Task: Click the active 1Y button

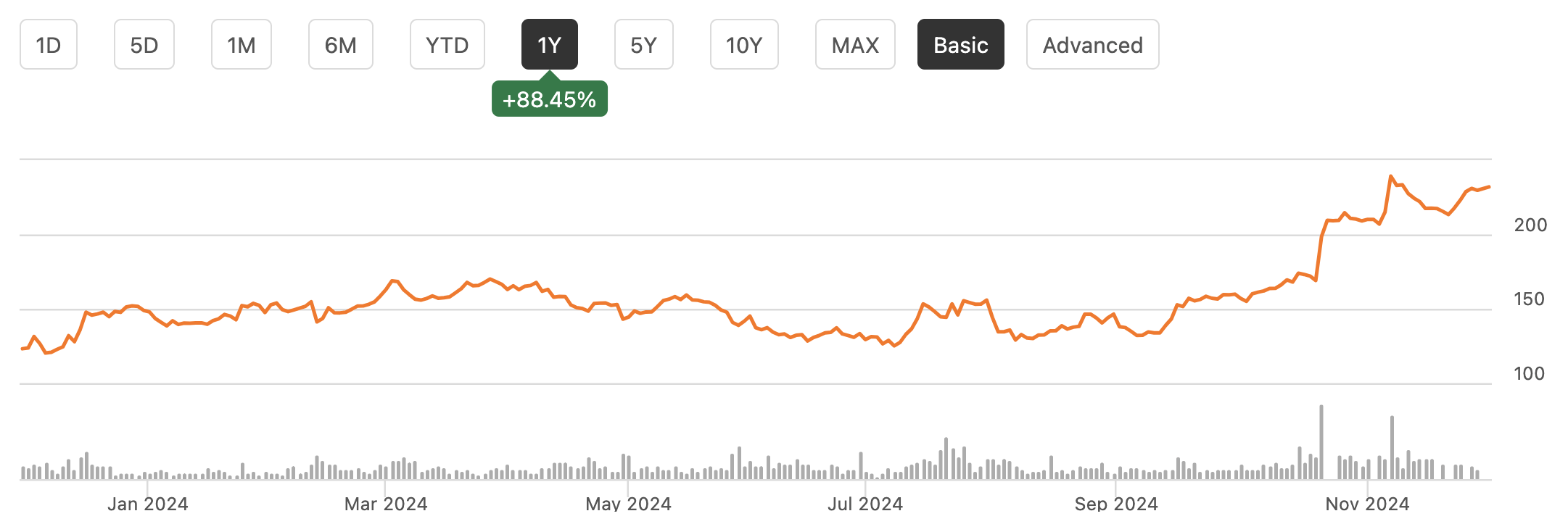Action: 549,45
